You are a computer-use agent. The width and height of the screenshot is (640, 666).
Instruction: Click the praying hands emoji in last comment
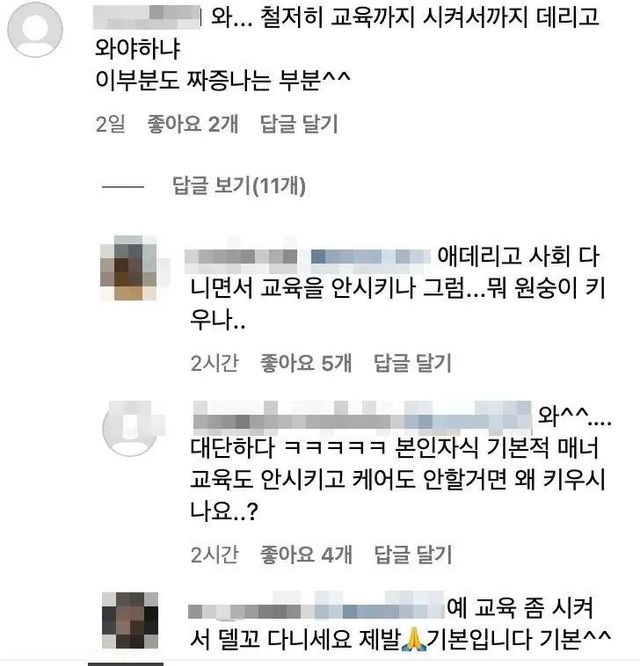point(413,640)
